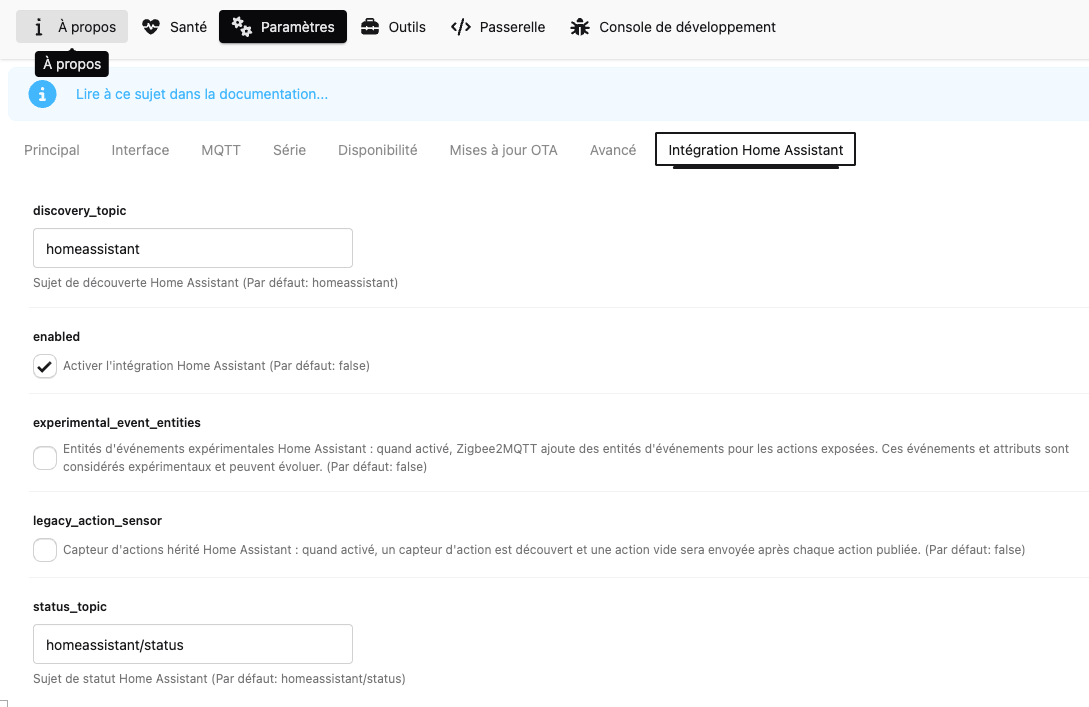Click the toolbox icon for Outils
1089x707 pixels.
point(370,27)
